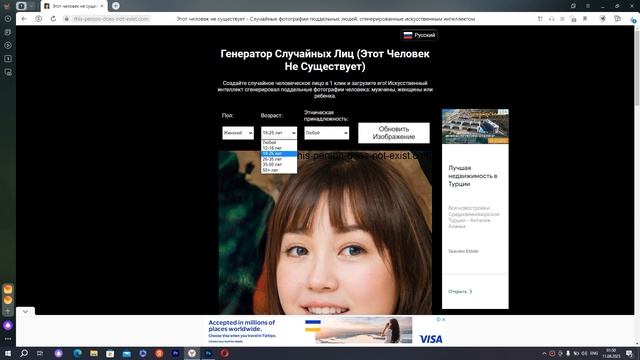
Task: Click the generated face image
Action: (325, 233)
